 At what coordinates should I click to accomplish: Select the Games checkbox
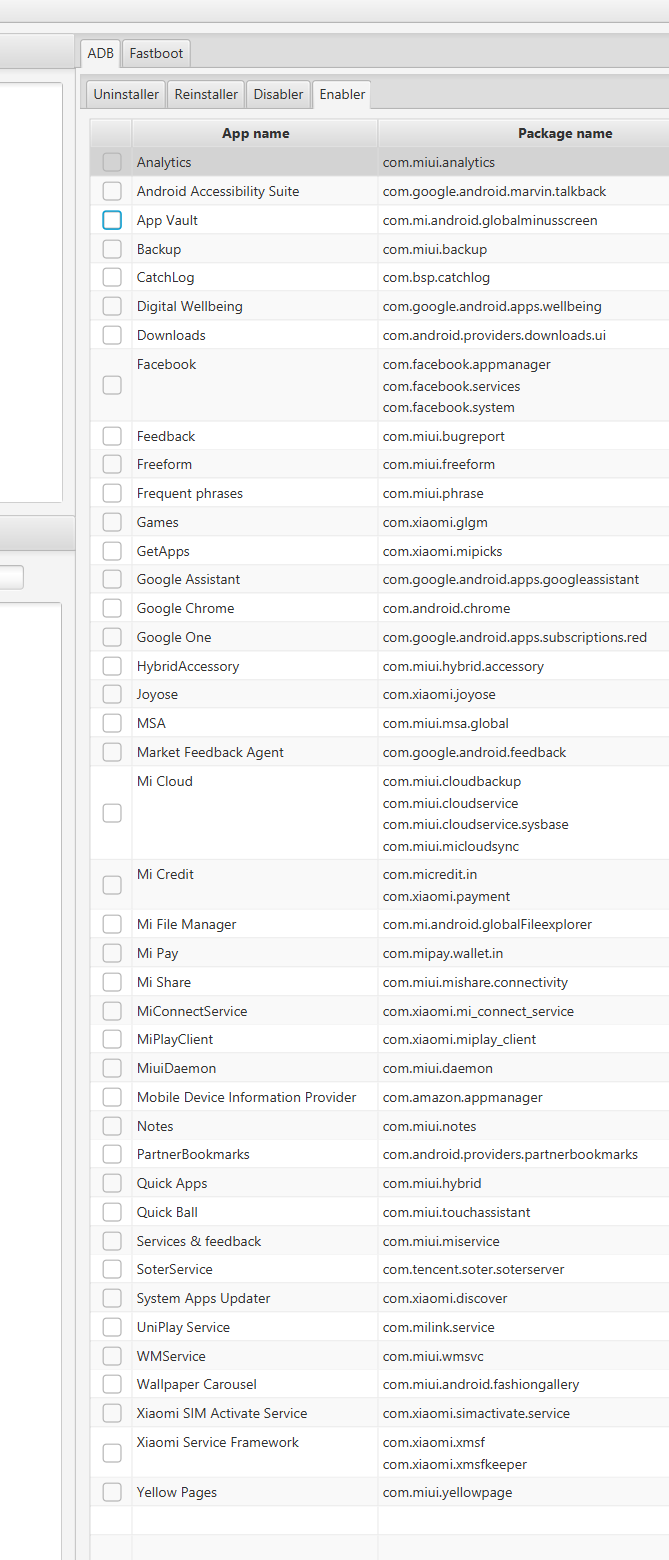point(112,522)
